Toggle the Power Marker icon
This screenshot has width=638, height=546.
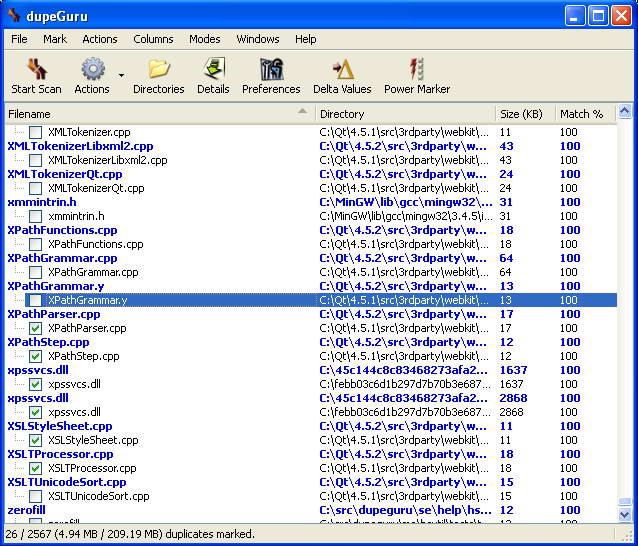tap(417, 68)
